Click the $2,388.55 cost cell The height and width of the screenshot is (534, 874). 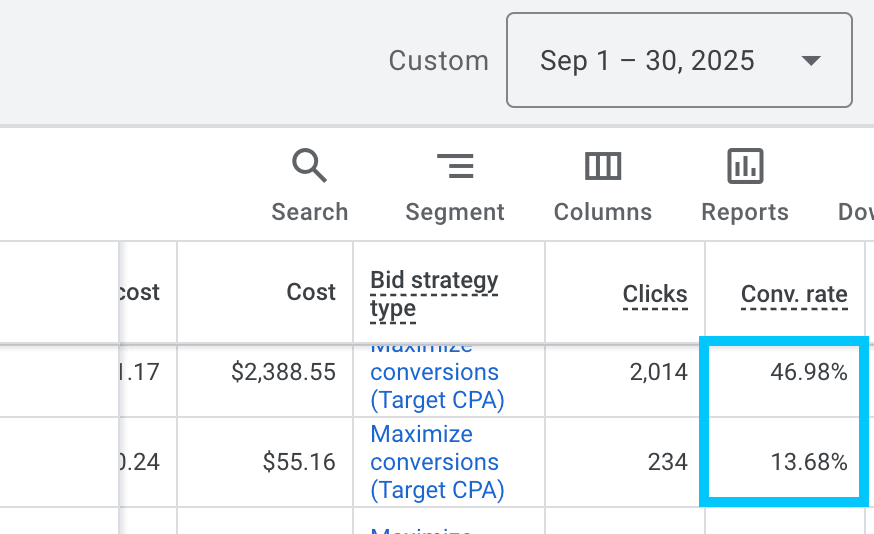pyautogui.click(x=283, y=373)
